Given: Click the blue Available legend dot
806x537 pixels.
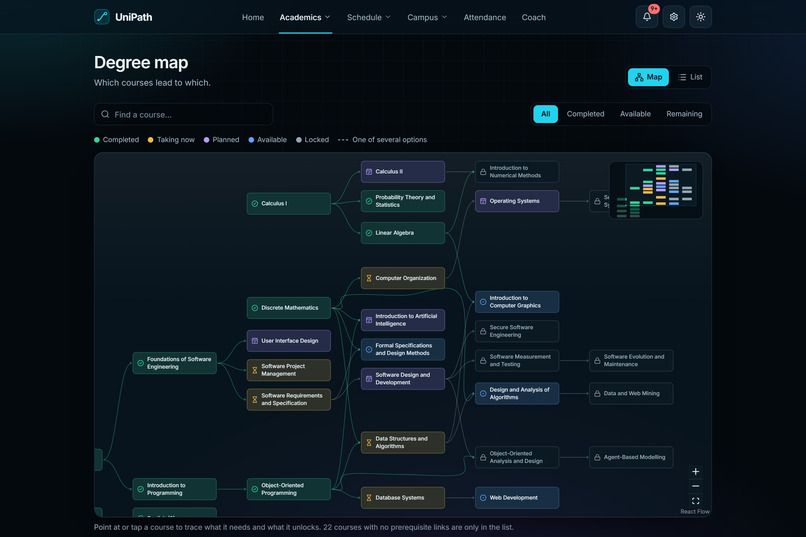Looking at the screenshot, I should pos(251,140).
